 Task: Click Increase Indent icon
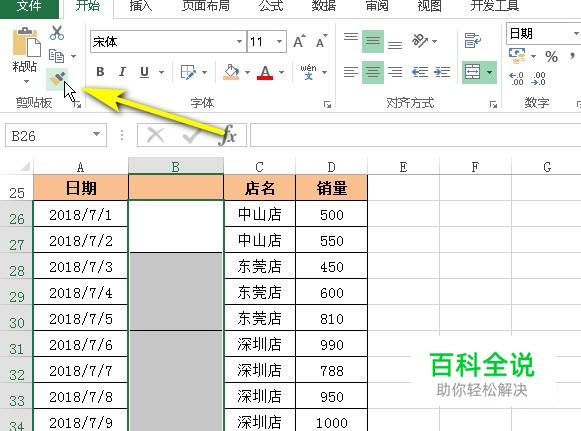coord(442,72)
